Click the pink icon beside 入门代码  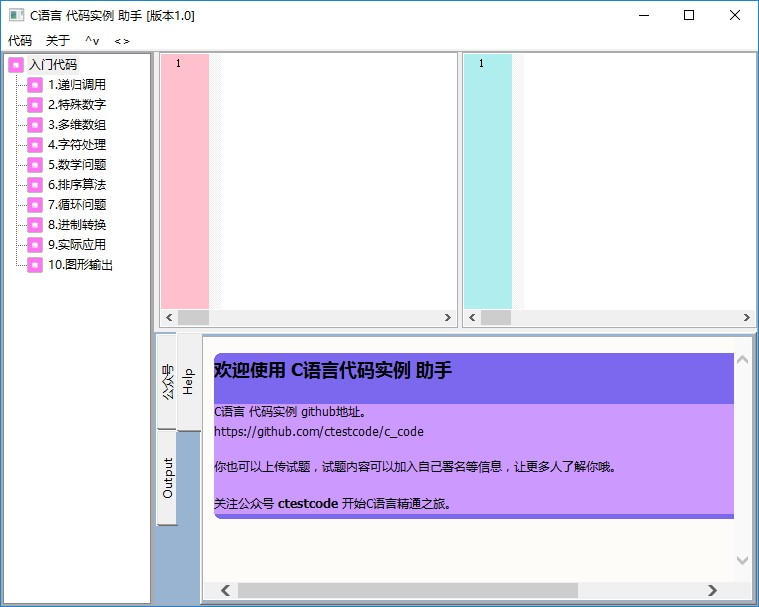pyautogui.click(x=16, y=64)
